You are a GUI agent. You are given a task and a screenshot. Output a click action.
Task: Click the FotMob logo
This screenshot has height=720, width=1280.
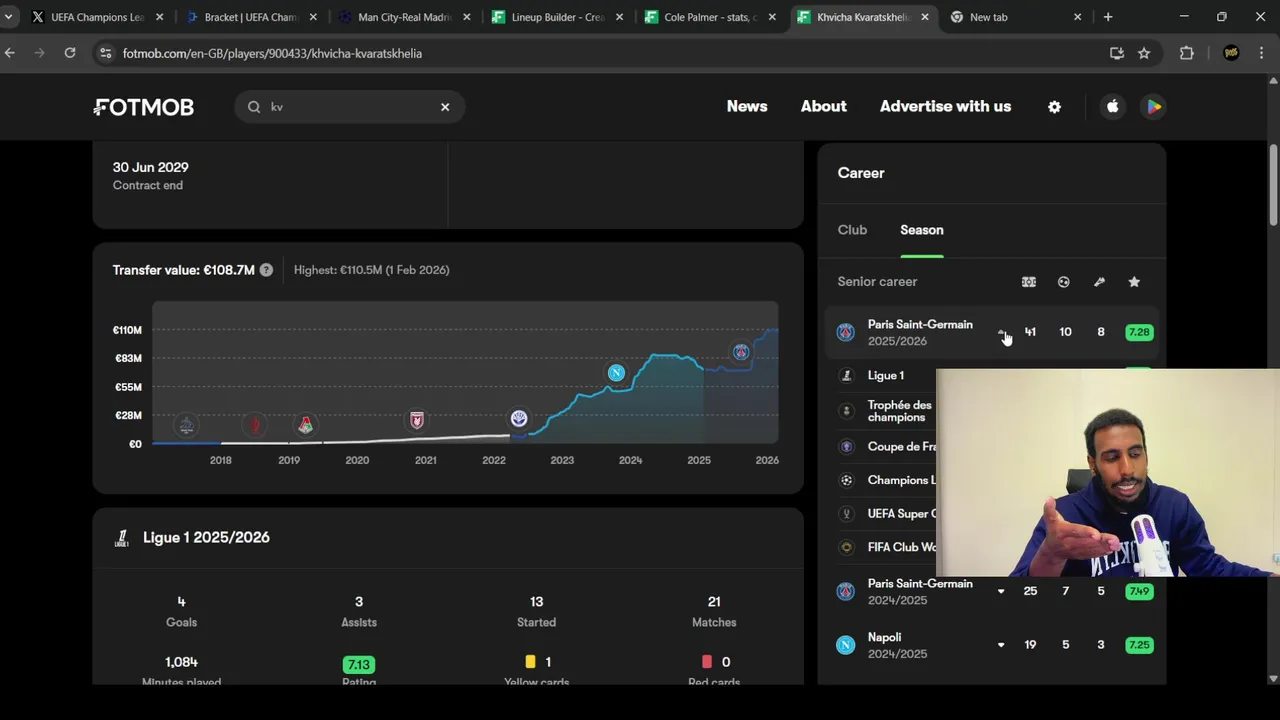click(144, 107)
